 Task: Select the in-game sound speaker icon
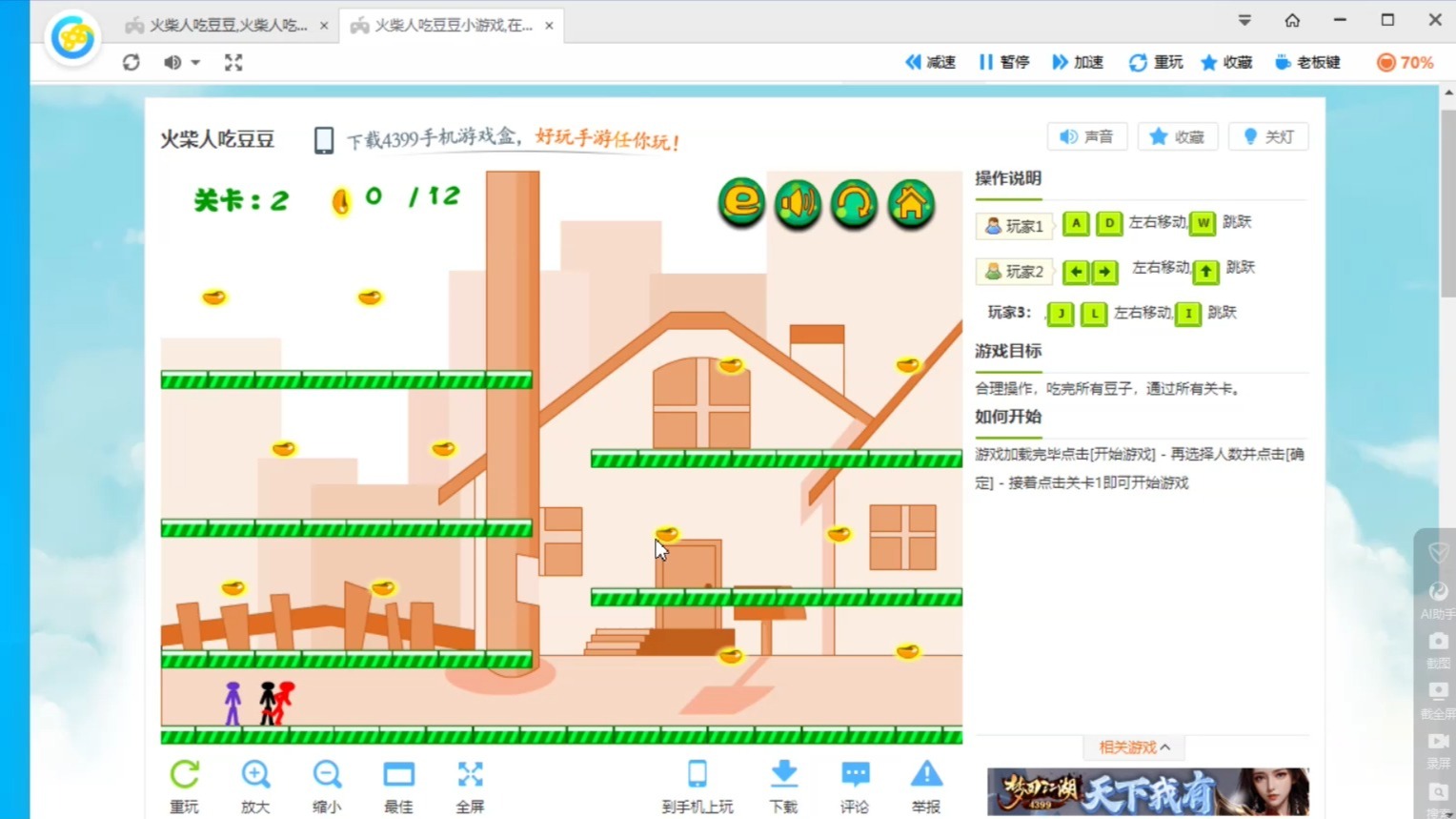798,203
